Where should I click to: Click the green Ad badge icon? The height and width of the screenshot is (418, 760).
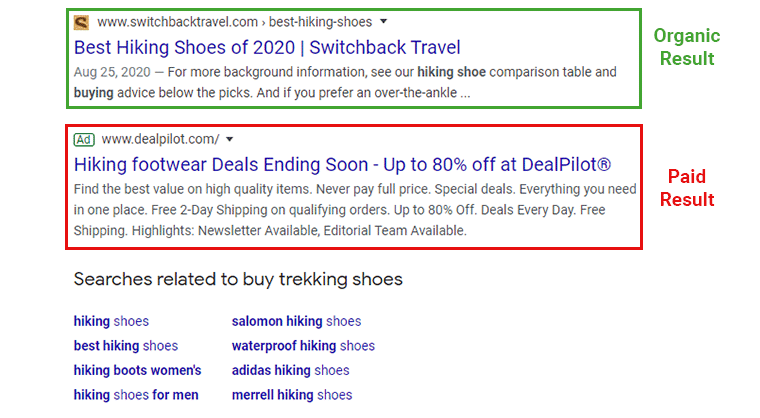pos(84,139)
